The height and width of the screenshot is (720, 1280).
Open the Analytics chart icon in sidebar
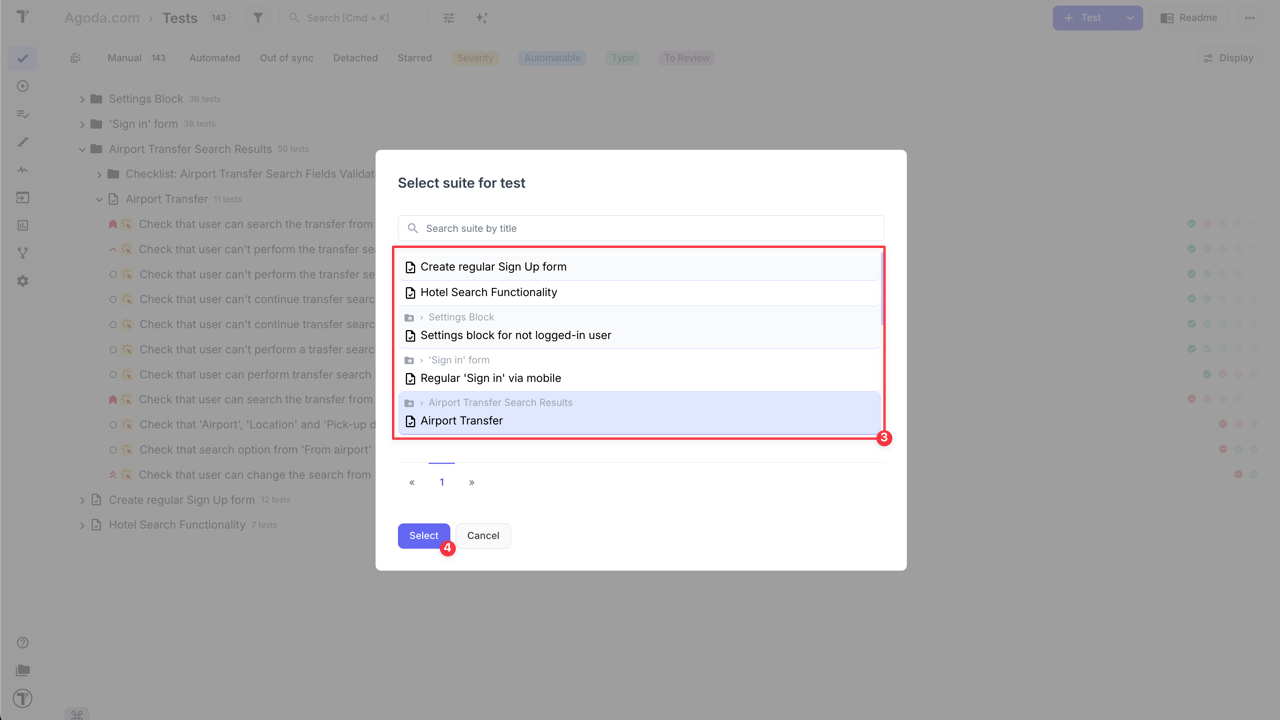[22, 225]
